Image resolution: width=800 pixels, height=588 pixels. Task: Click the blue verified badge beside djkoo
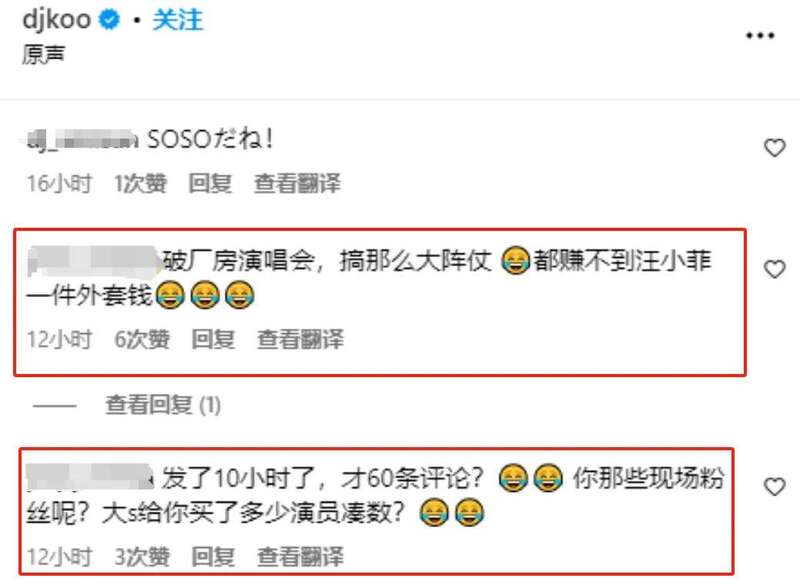[109, 20]
